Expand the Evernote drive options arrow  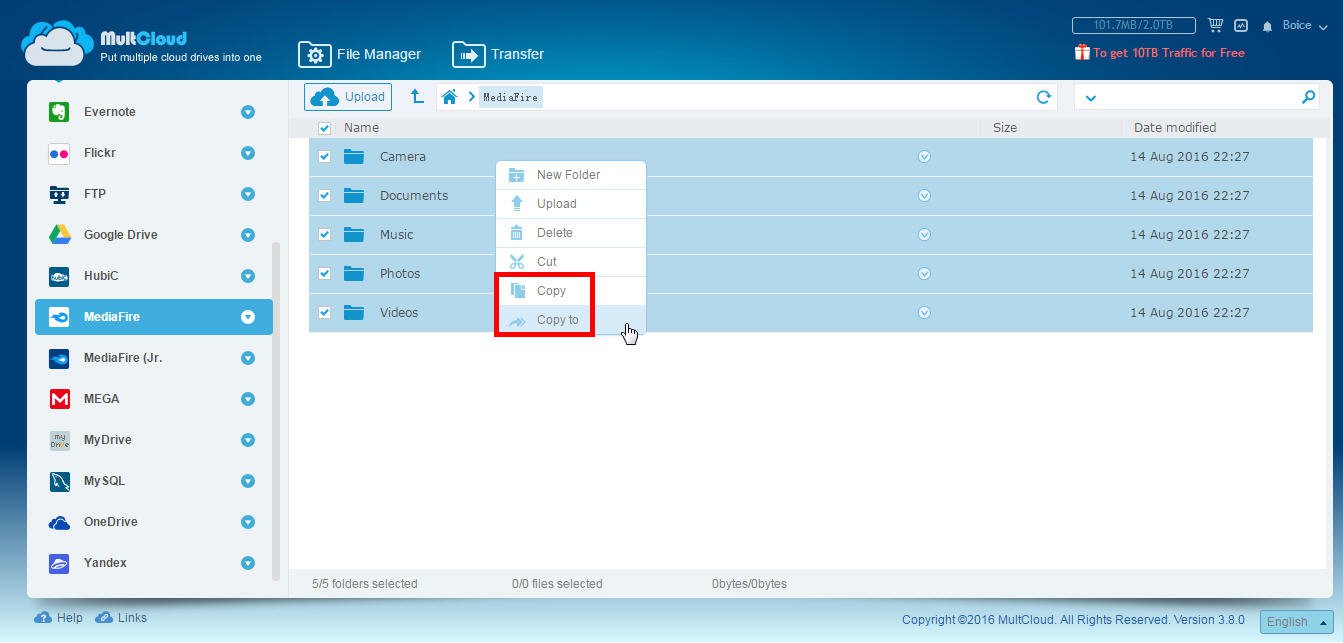248,112
